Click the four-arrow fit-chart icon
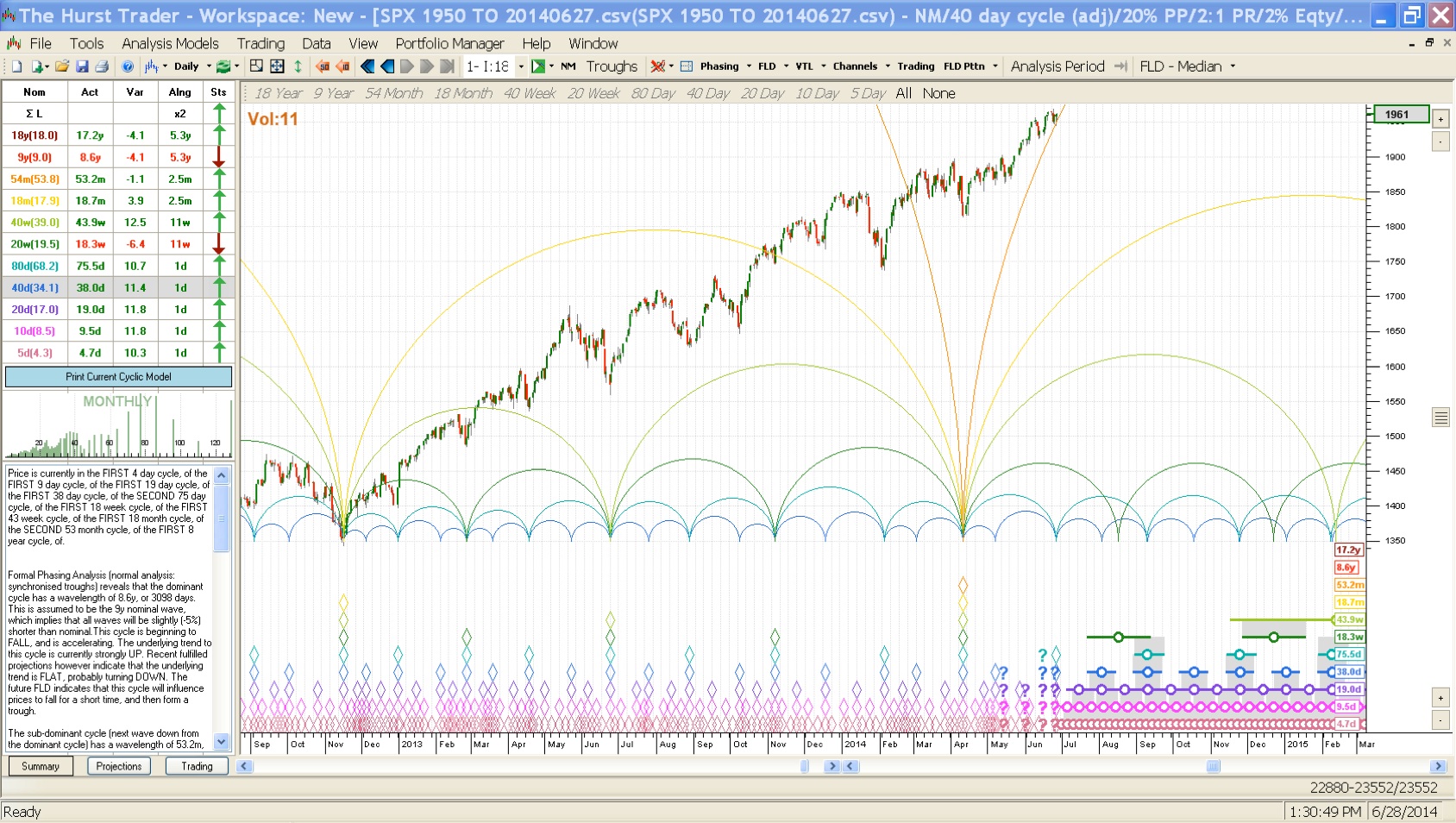 pyautogui.click(x=277, y=66)
